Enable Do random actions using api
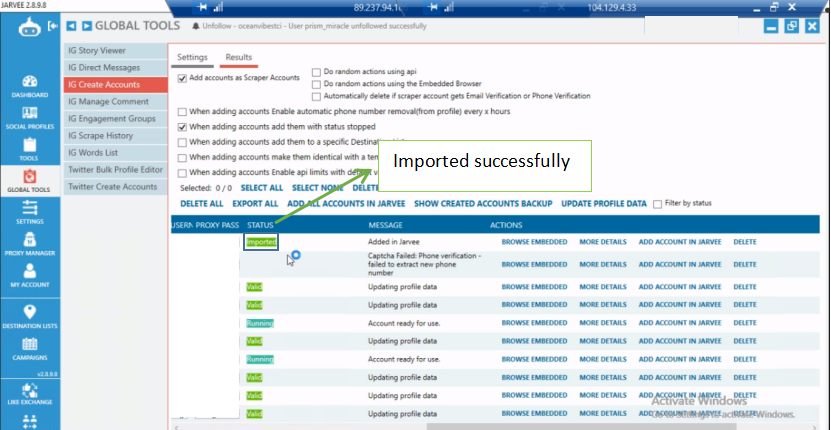The image size is (831, 430). pos(316,72)
